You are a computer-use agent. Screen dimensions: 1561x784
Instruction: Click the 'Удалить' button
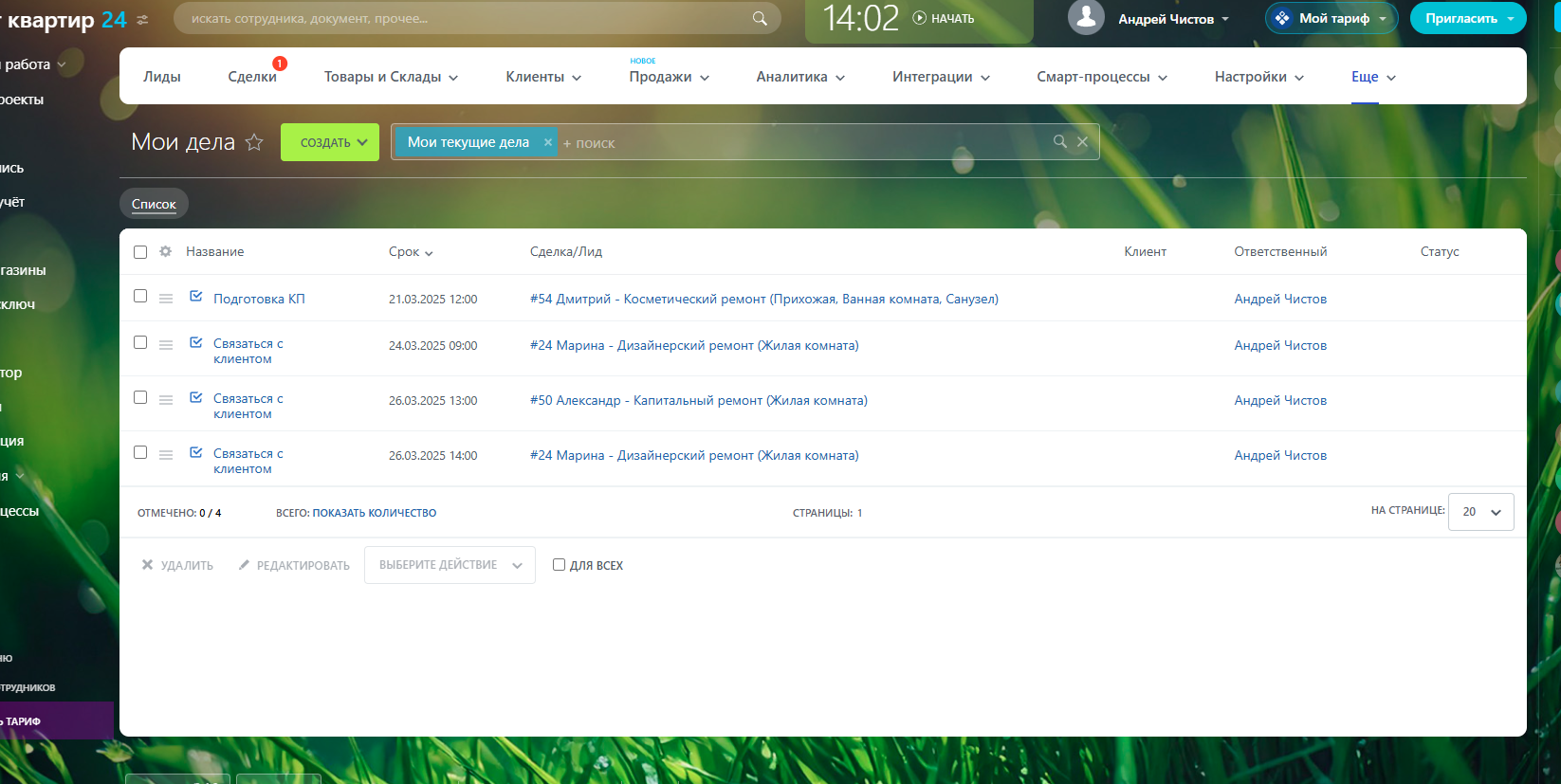pyautogui.click(x=177, y=565)
